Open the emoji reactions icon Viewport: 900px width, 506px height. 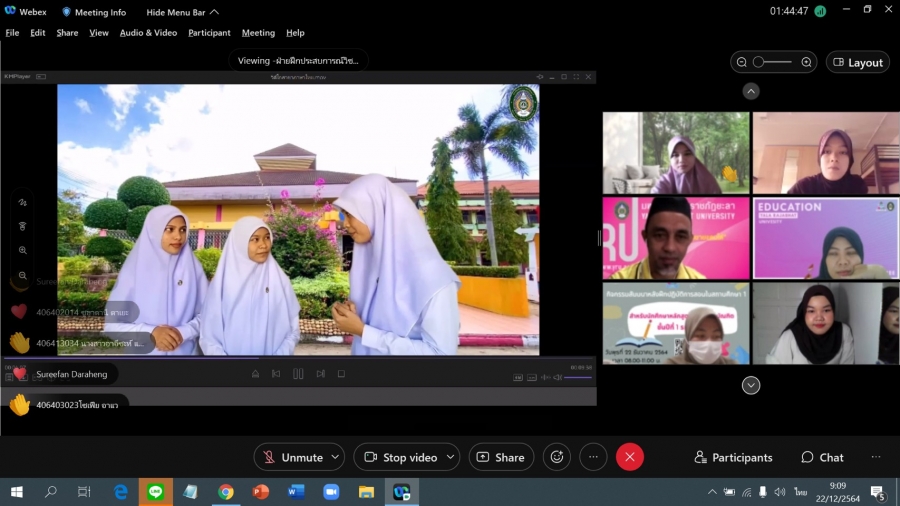(557, 457)
